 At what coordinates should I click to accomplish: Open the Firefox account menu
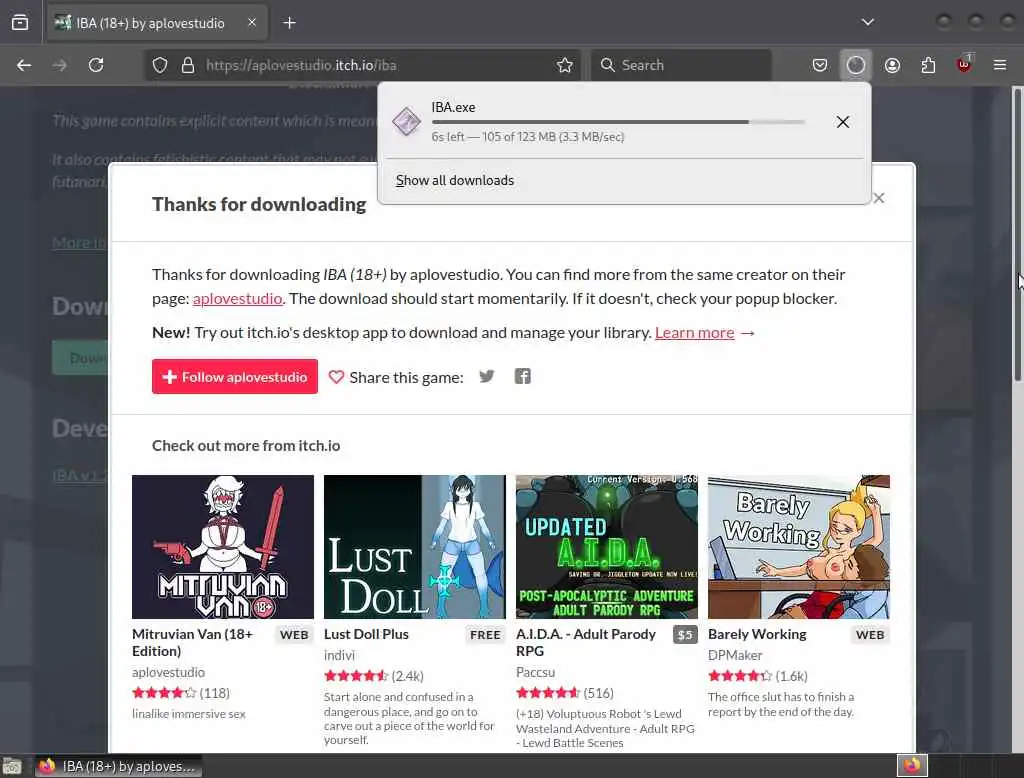click(x=892, y=65)
